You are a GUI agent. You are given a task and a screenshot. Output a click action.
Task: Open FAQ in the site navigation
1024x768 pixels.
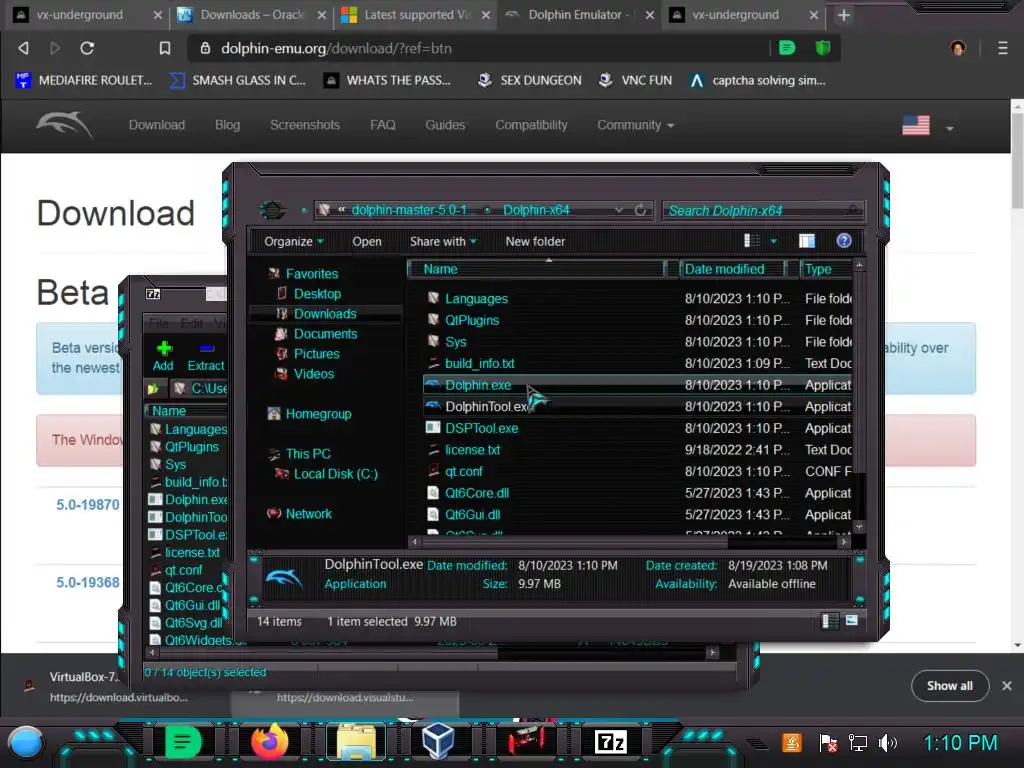point(383,125)
